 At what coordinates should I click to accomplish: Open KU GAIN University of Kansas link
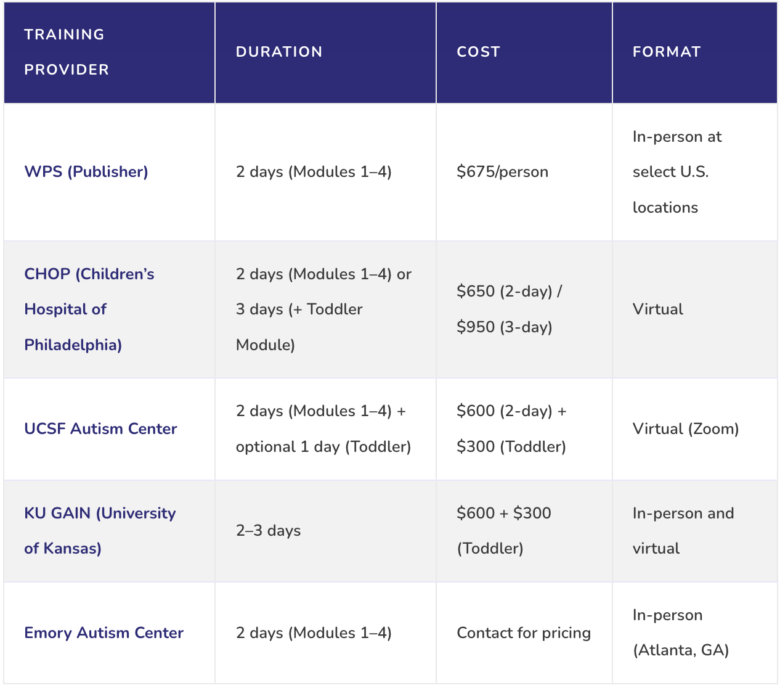click(x=100, y=530)
